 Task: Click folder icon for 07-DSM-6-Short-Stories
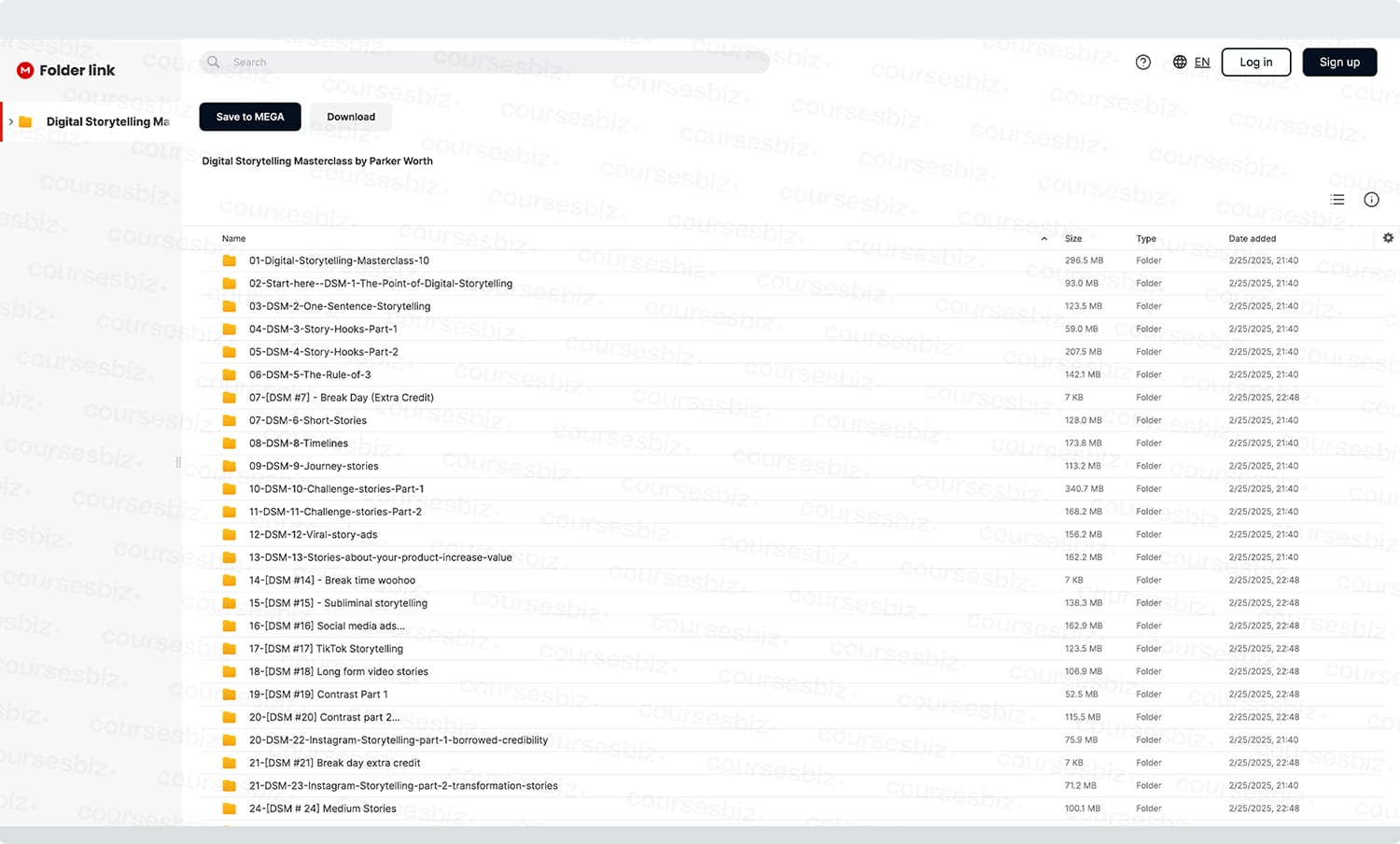point(229,420)
